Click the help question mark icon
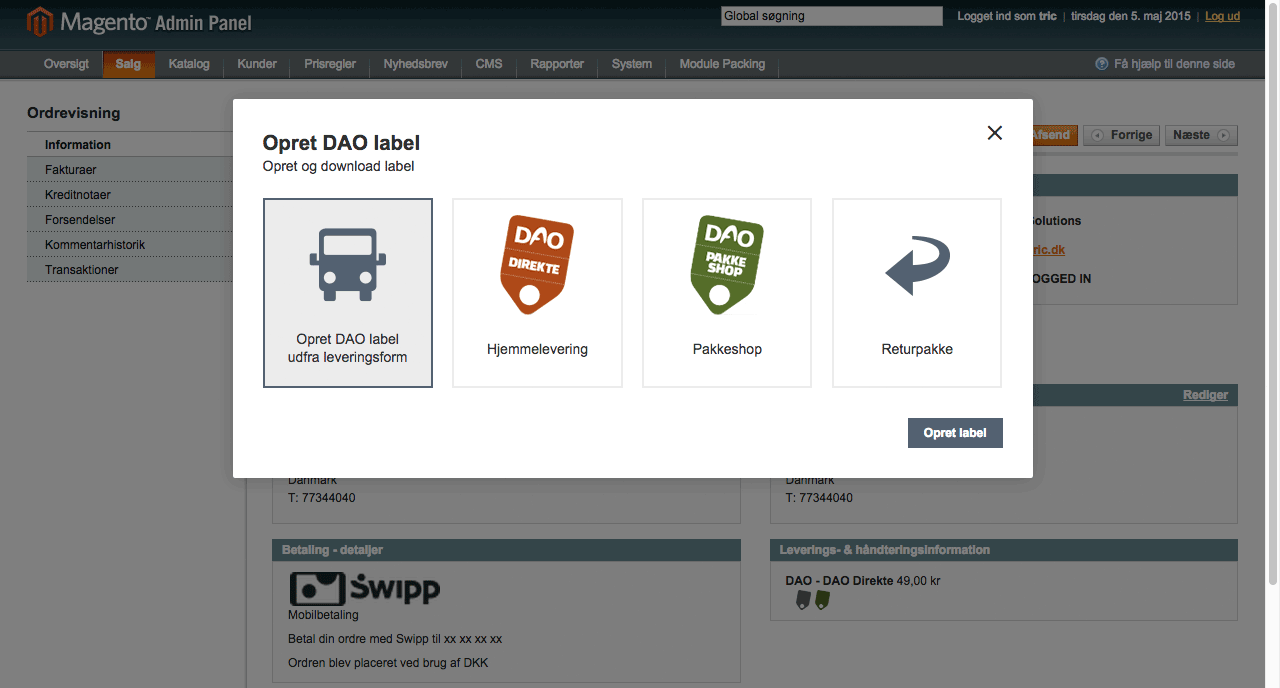The width and height of the screenshot is (1280, 688). pyautogui.click(x=1102, y=64)
